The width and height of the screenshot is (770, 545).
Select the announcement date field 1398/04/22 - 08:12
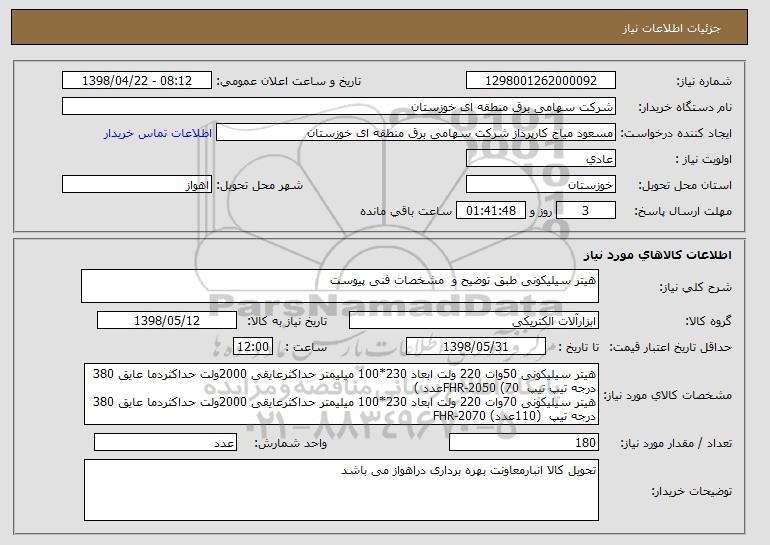click(x=137, y=81)
